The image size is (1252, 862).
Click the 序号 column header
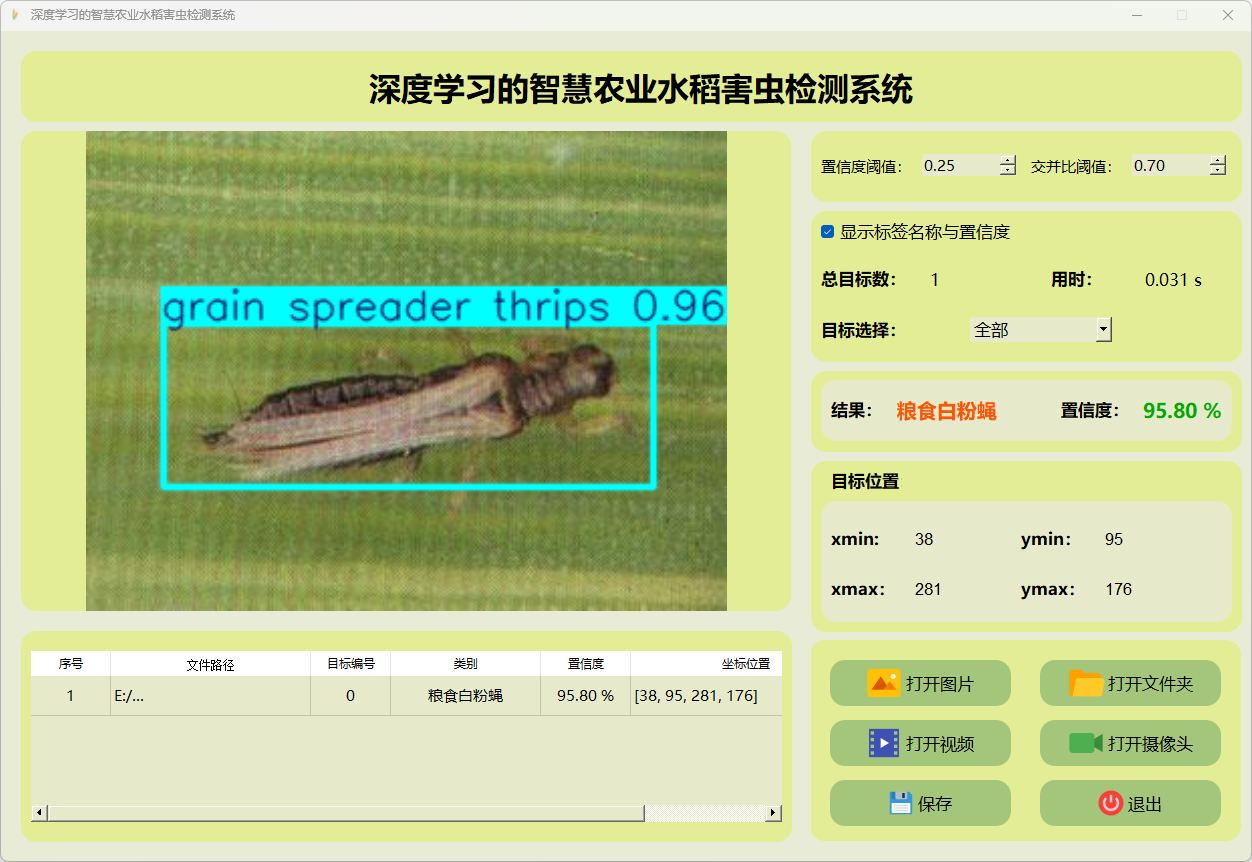[x=70, y=664]
